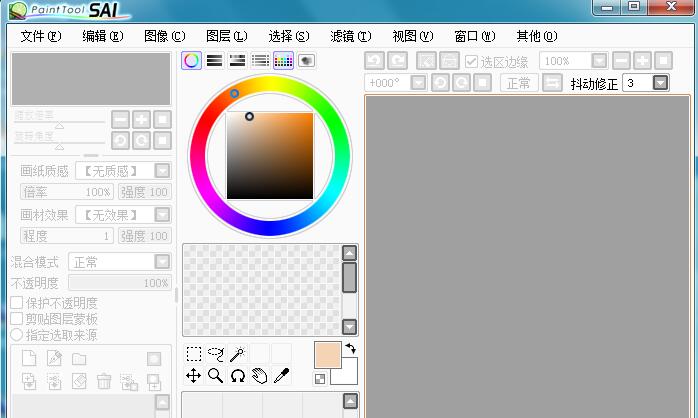Open the 图层 menu
Viewport: 698px width, 418px height.
click(x=225, y=36)
